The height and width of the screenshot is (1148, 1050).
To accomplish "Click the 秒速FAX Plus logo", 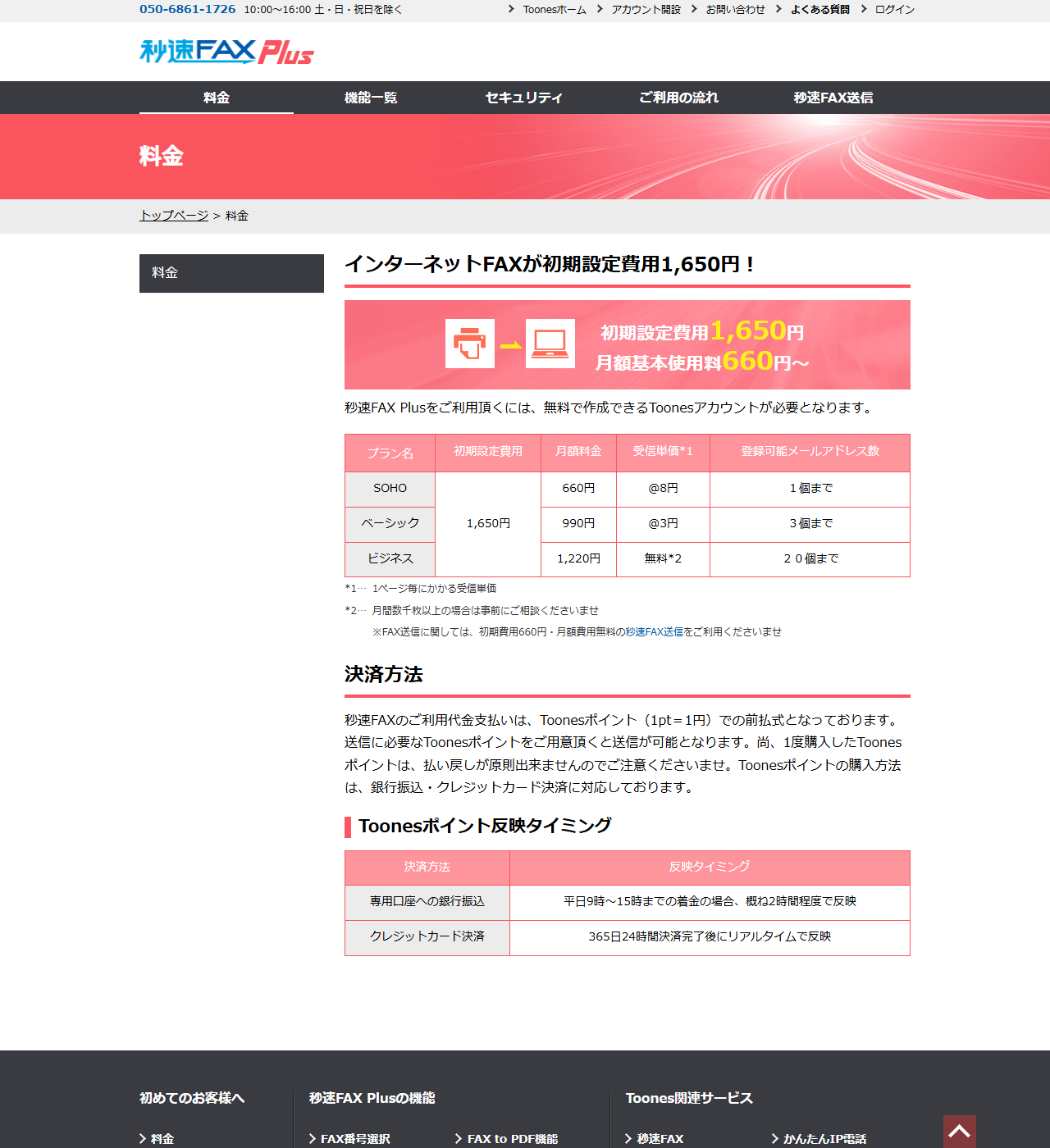I will tap(226, 52).
